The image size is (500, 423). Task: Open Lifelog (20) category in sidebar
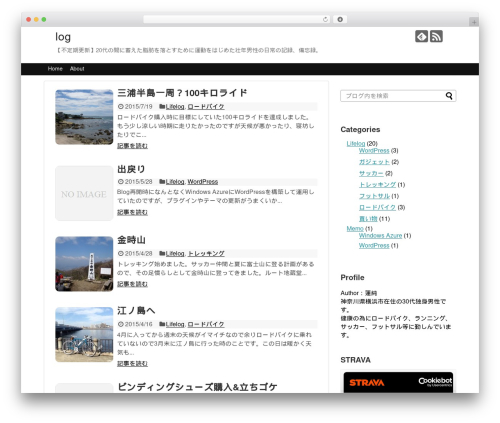coord(356,144)
